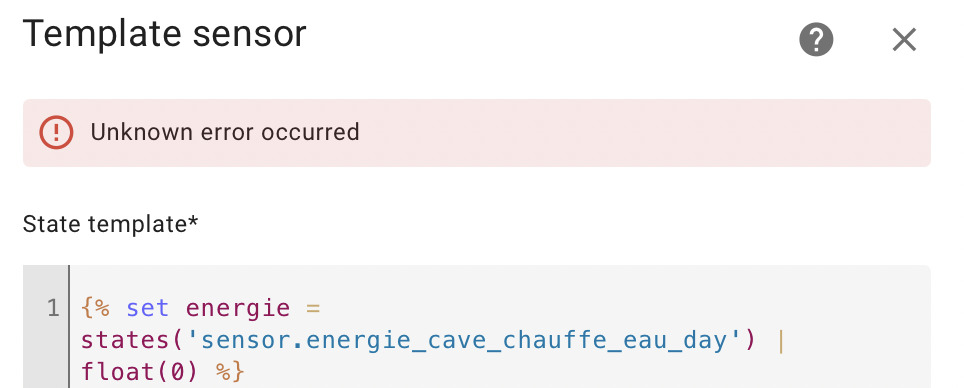
Task: Place cursor on the 'set' keyword
Action: point(148,307)
